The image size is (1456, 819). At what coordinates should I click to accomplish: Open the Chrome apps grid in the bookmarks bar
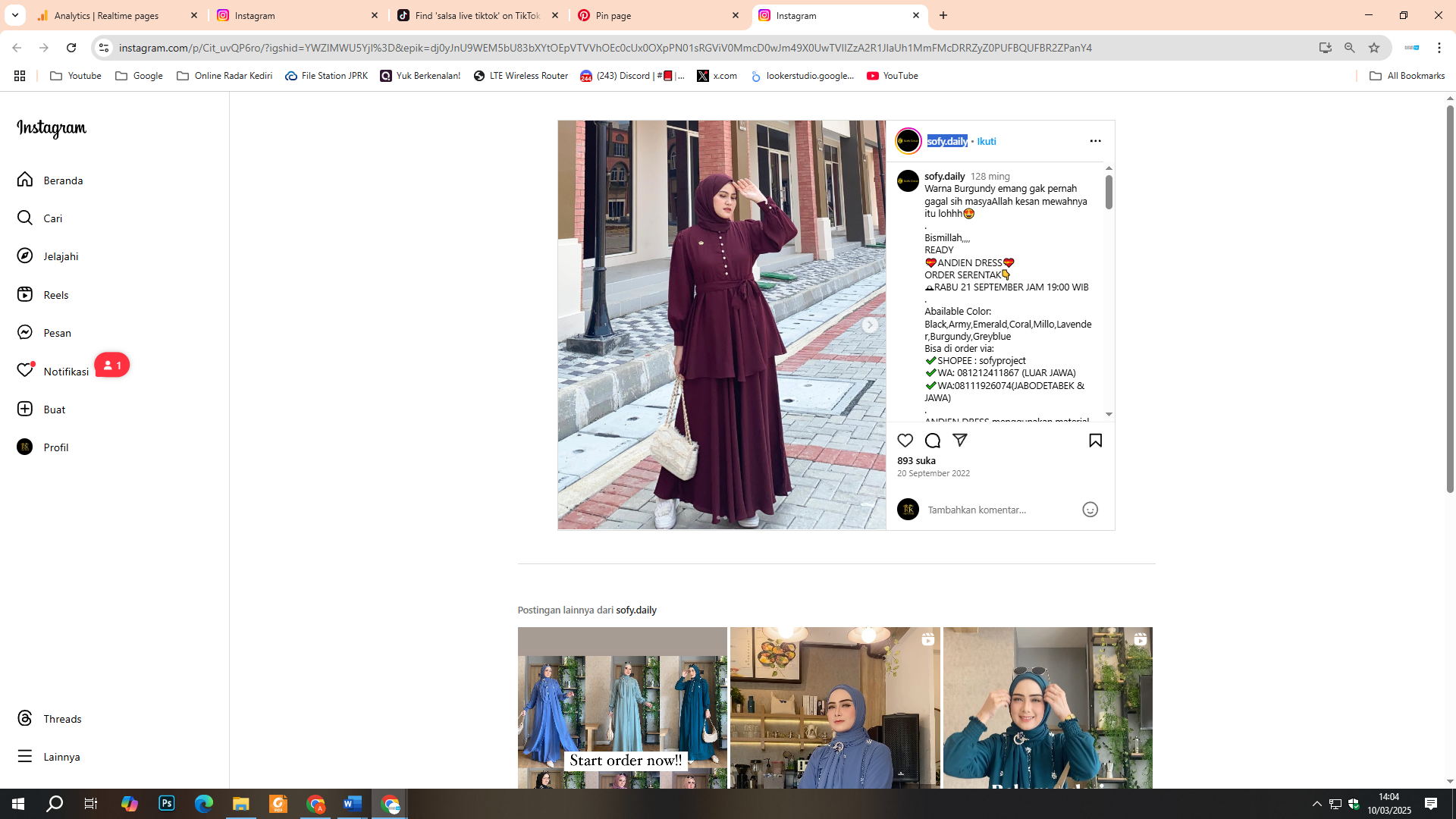pos(20,76)
